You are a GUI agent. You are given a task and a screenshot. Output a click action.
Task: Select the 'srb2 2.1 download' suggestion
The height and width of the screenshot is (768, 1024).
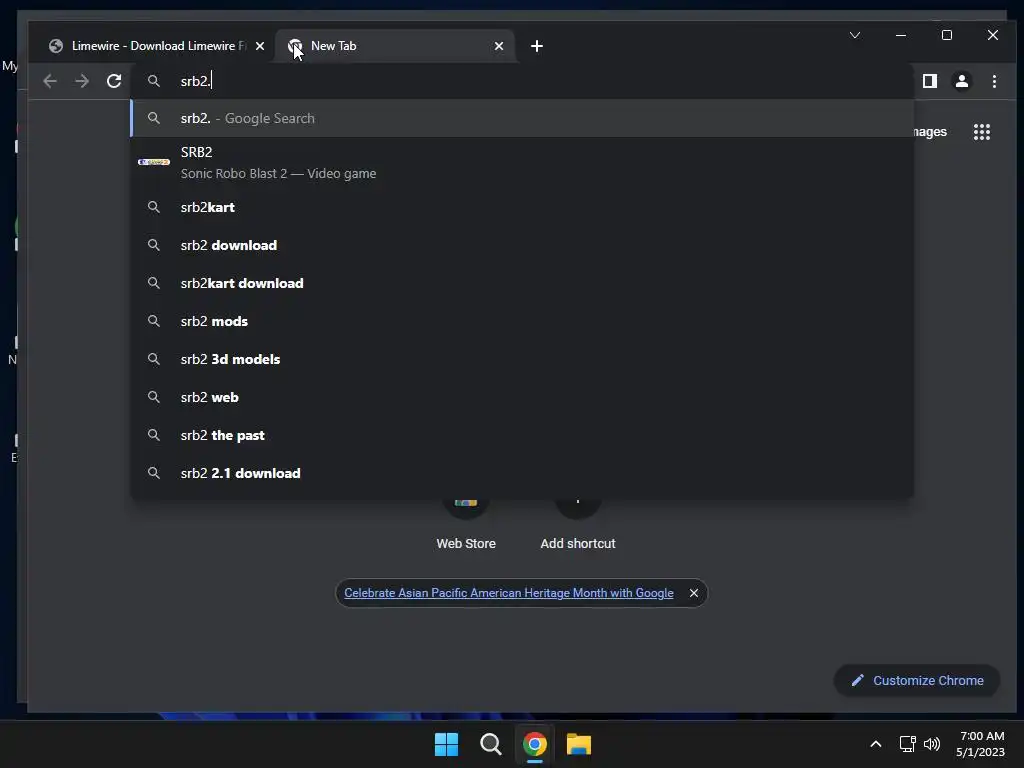pyautogui.click(x=522, y=473)
